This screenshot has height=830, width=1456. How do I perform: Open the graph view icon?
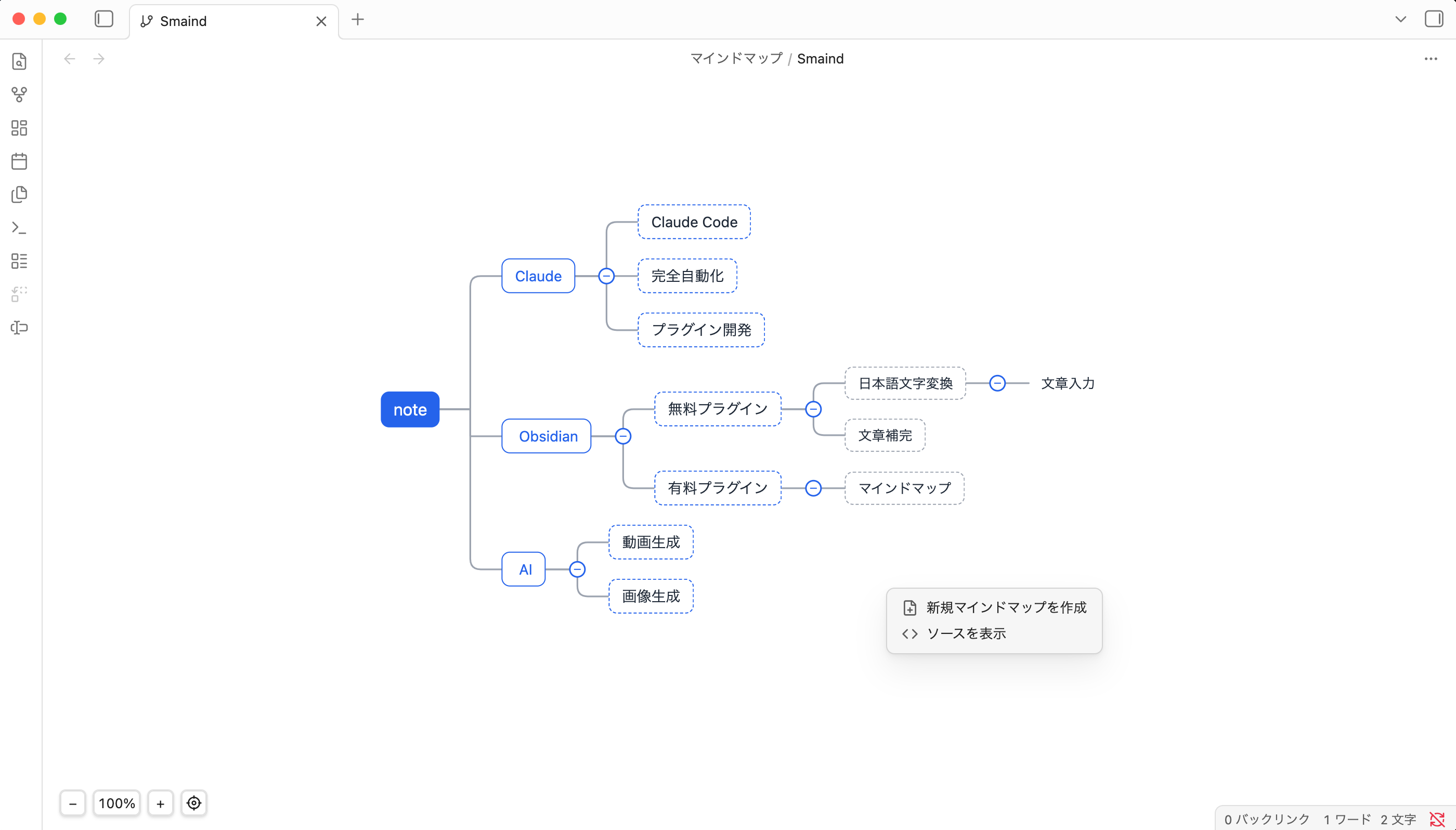click(x=19, y=95)
